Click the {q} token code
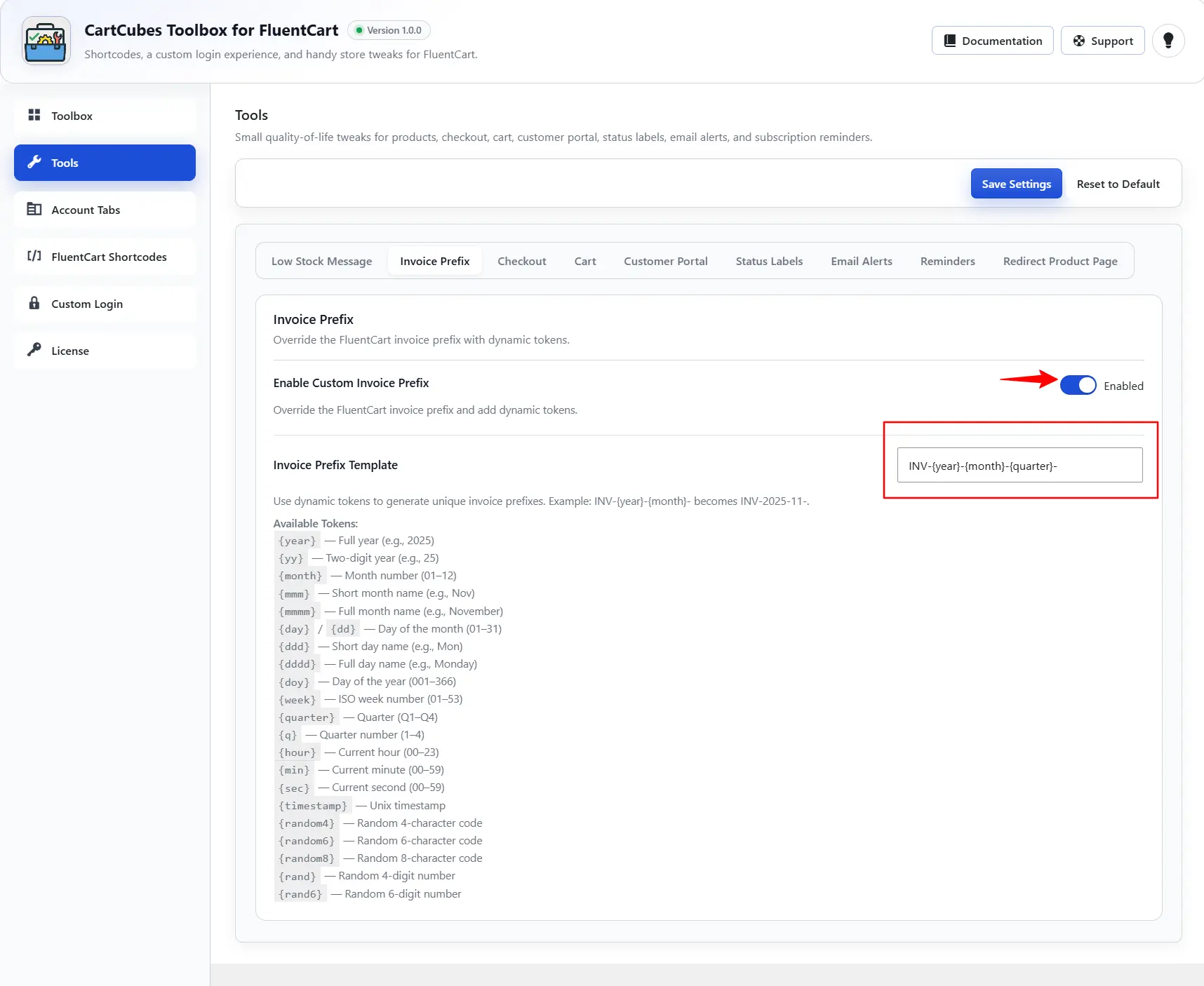The height and width of the screenshot is (986, 1204). 288,735
